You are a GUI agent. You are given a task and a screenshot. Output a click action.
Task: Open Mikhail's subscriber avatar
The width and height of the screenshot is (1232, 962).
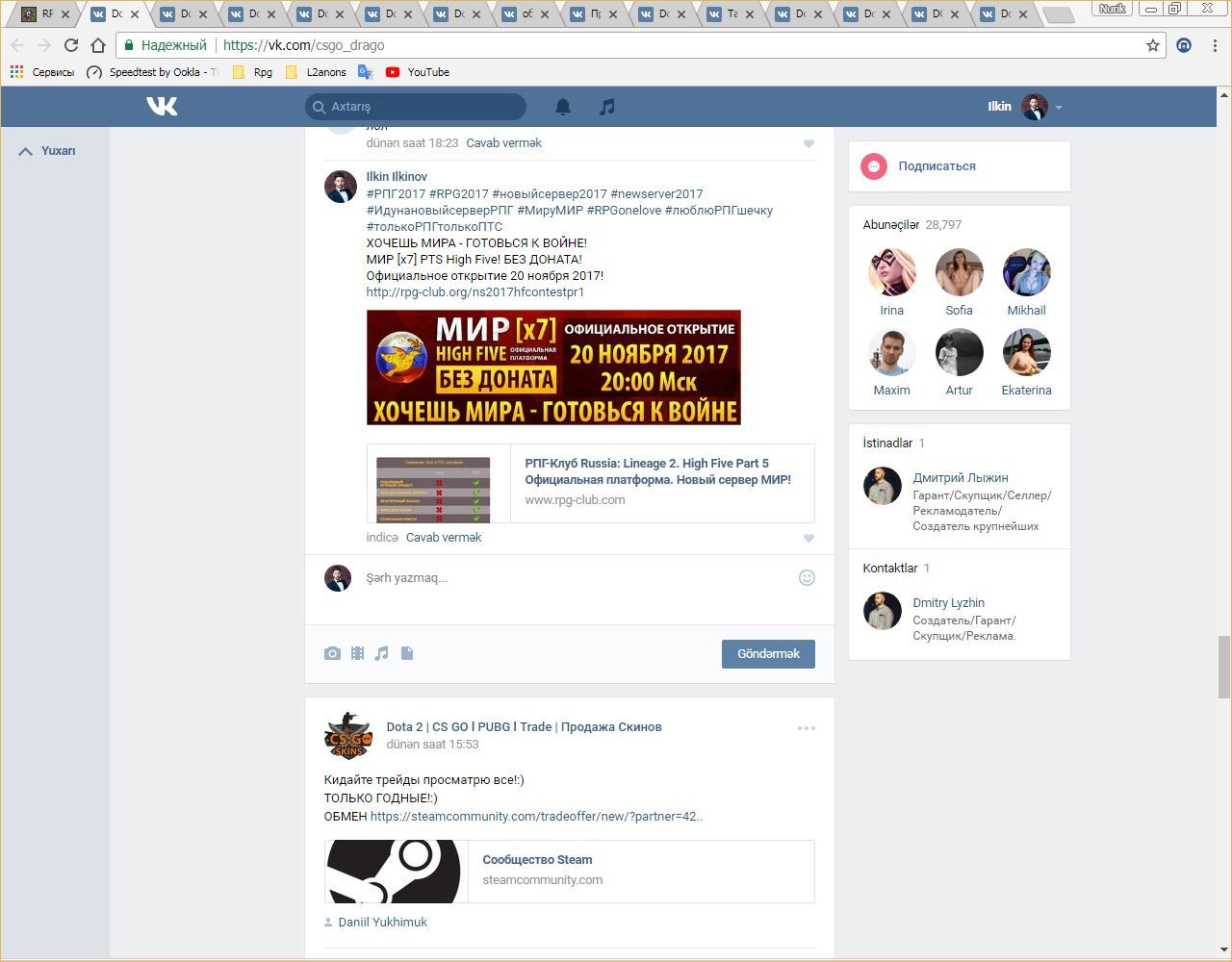pos(1026,272)
